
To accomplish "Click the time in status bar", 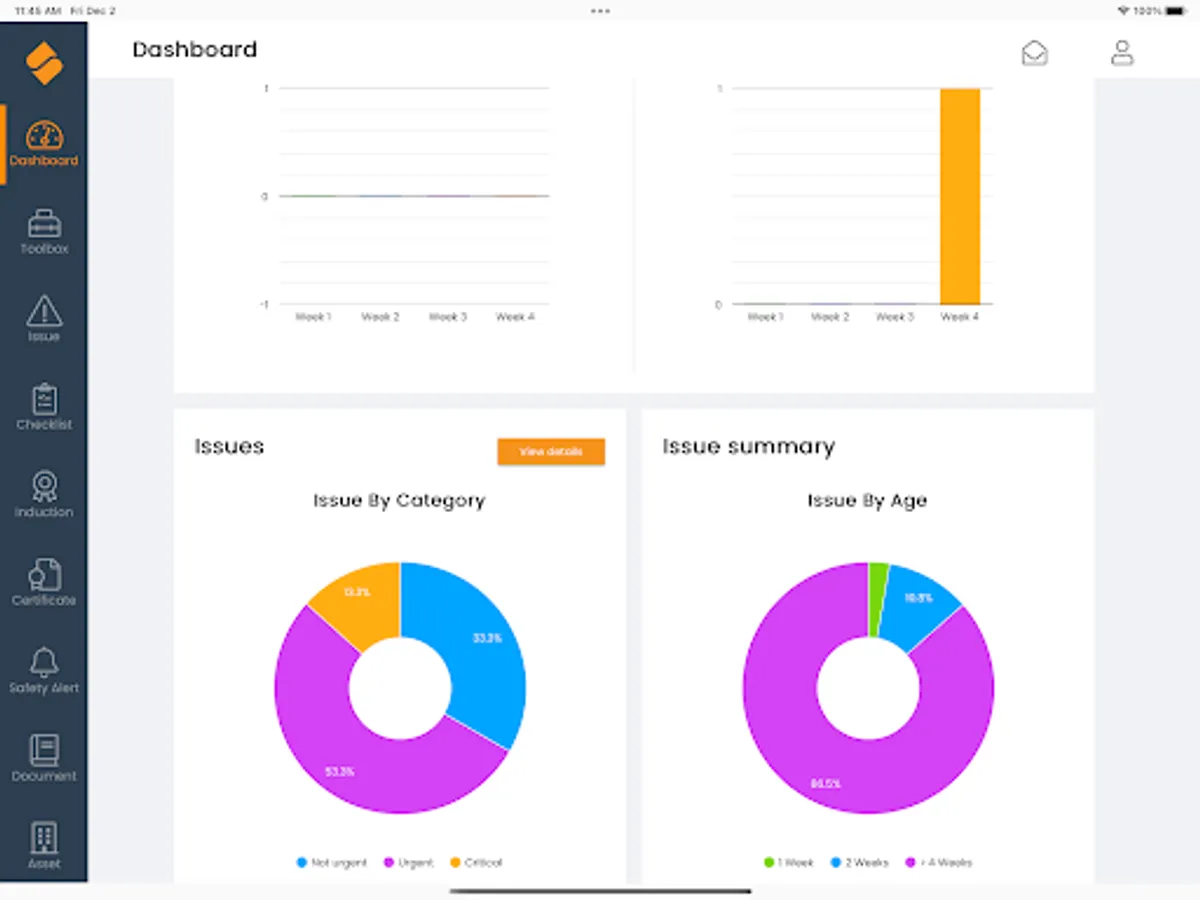I will [38, 11].
